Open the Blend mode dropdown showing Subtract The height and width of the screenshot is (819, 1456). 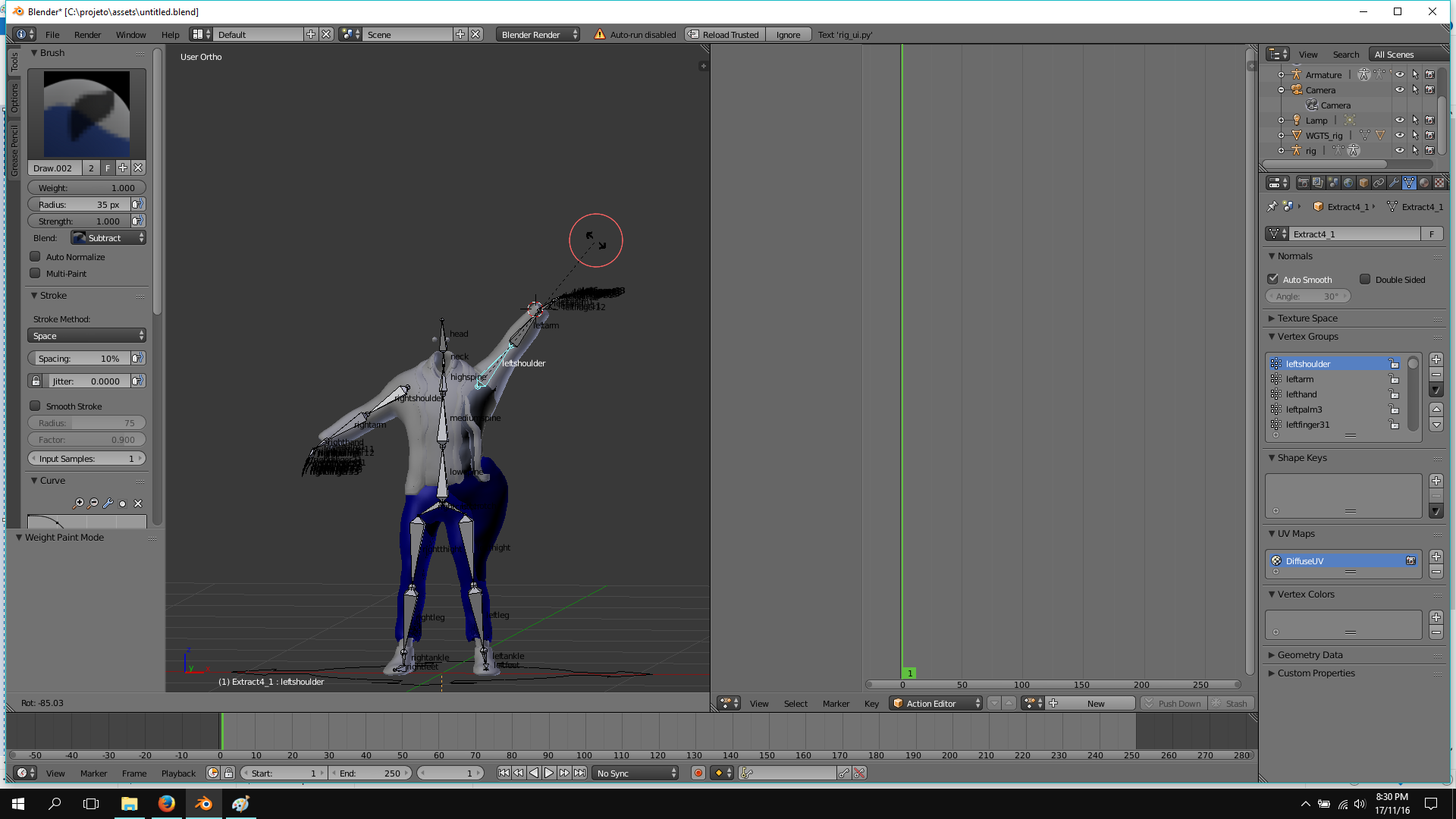(x=108, y=238)
